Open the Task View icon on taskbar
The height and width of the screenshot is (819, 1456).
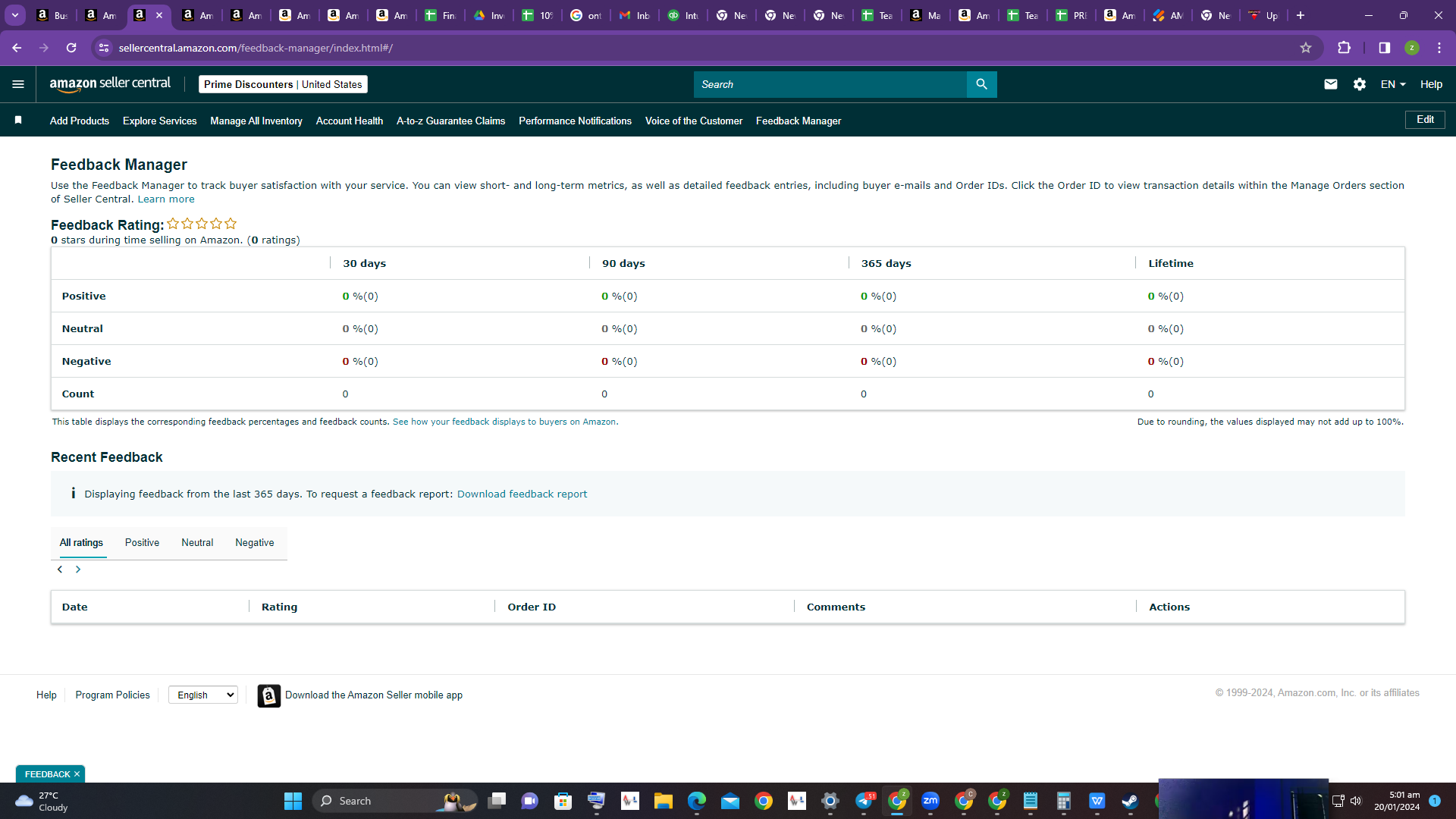pos(497,801)
